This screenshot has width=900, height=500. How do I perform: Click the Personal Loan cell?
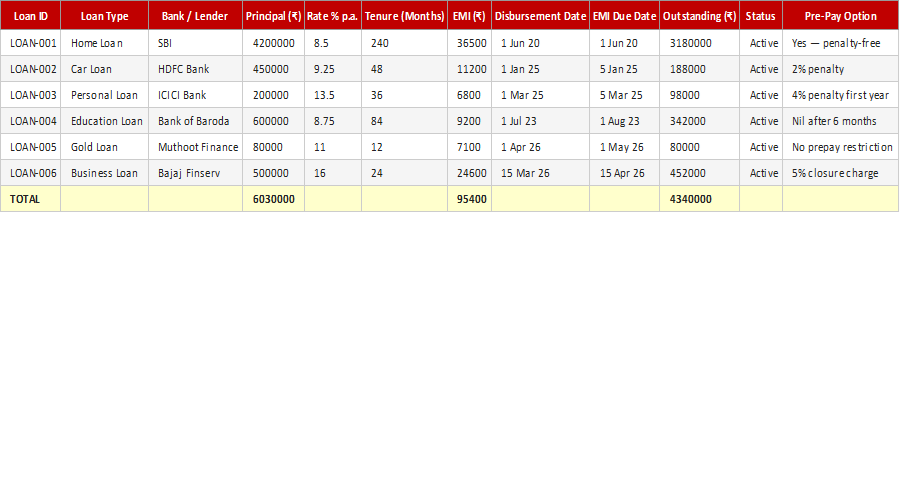click(x=104, y=95)
